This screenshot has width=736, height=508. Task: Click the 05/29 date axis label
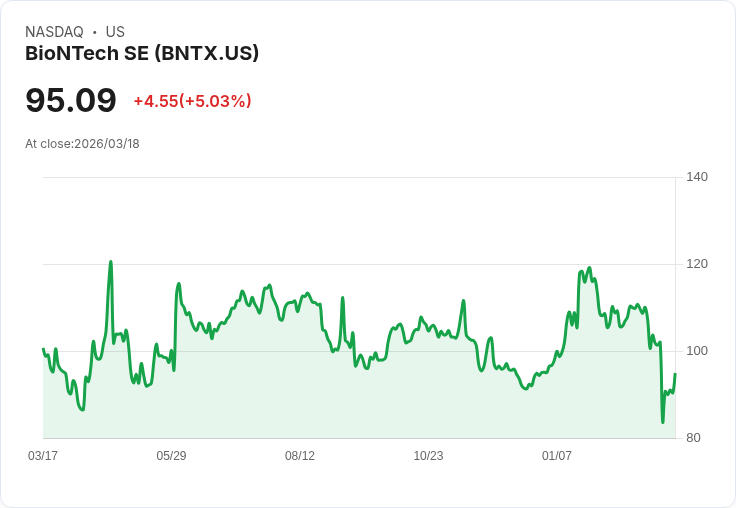click(171, 455)
